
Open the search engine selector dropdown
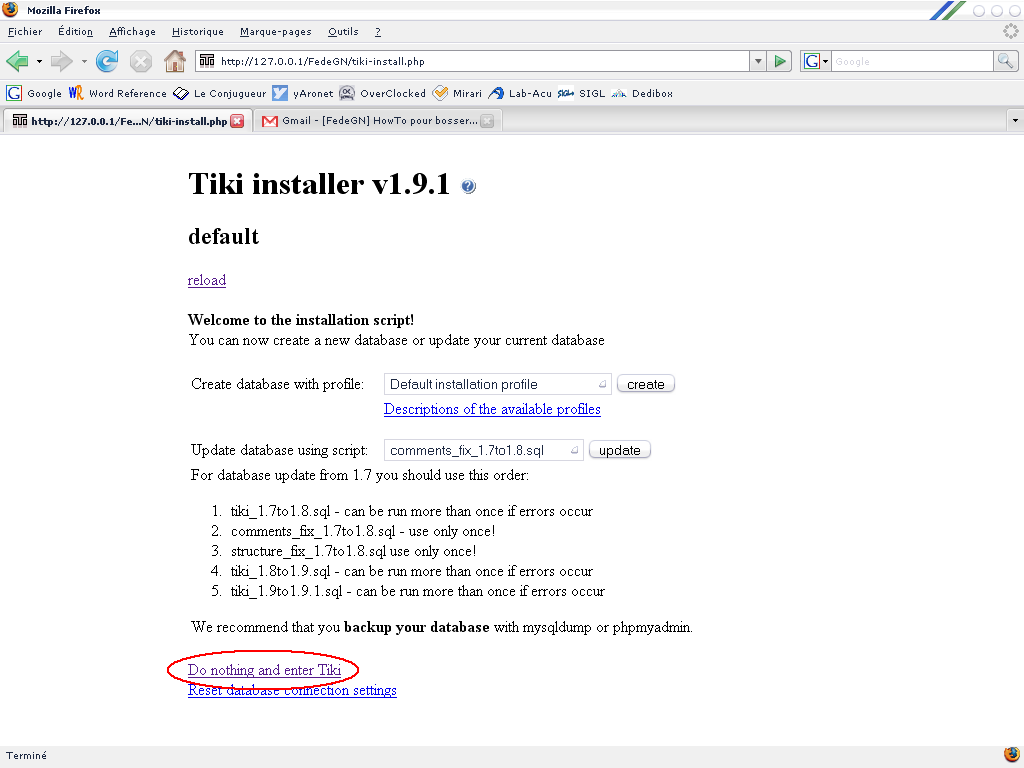814,61
